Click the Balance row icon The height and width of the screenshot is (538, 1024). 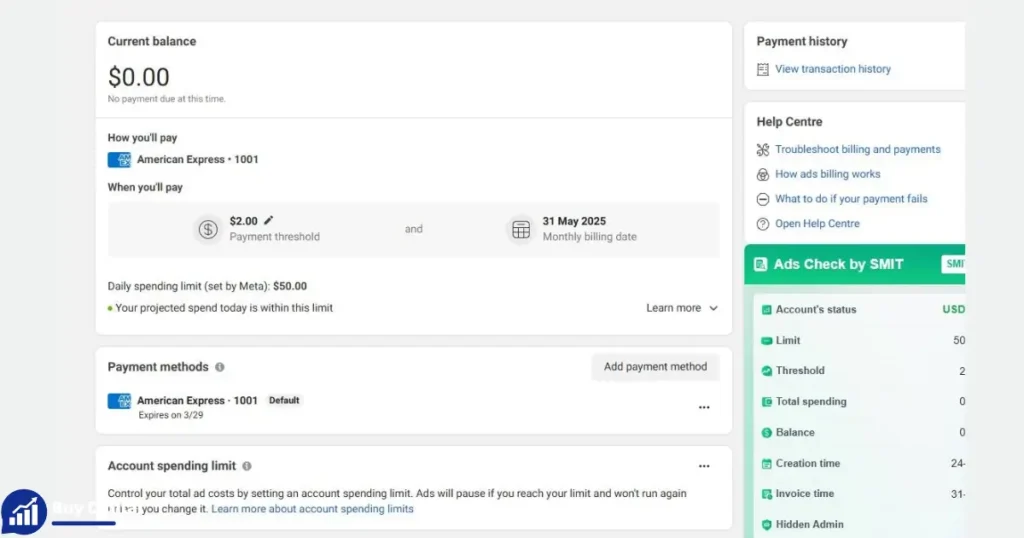[x=767, y=432]
